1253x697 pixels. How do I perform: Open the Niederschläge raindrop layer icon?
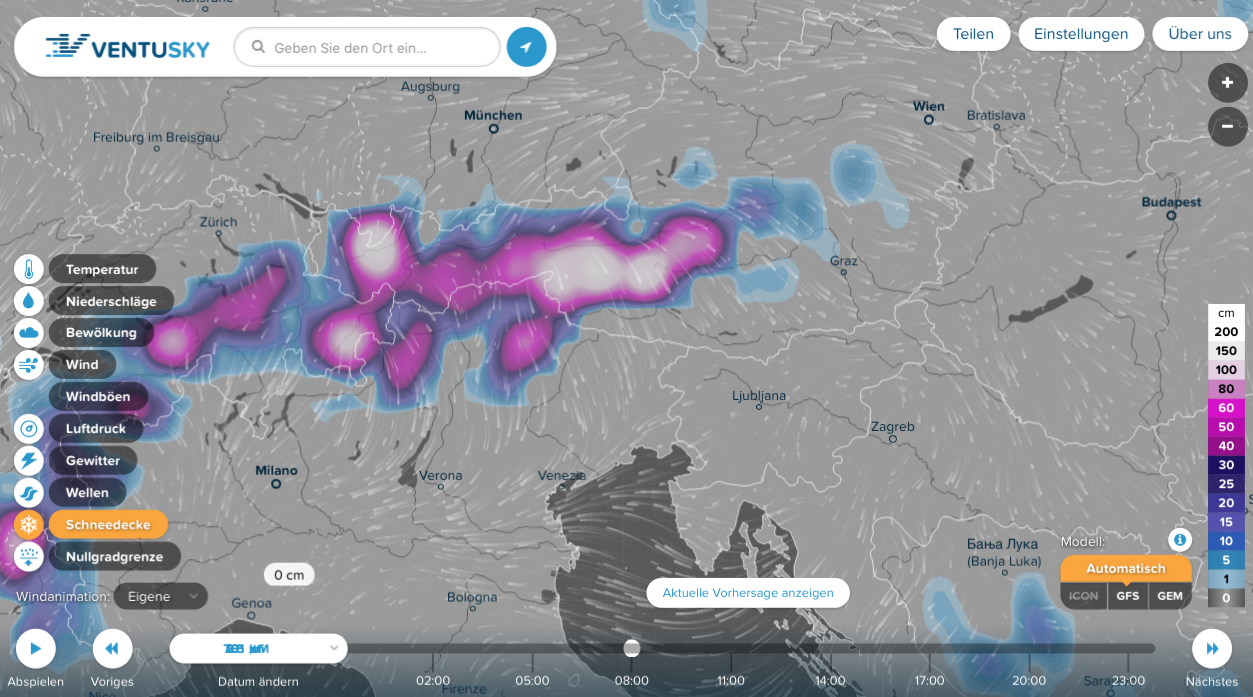(x=28, y=300)
